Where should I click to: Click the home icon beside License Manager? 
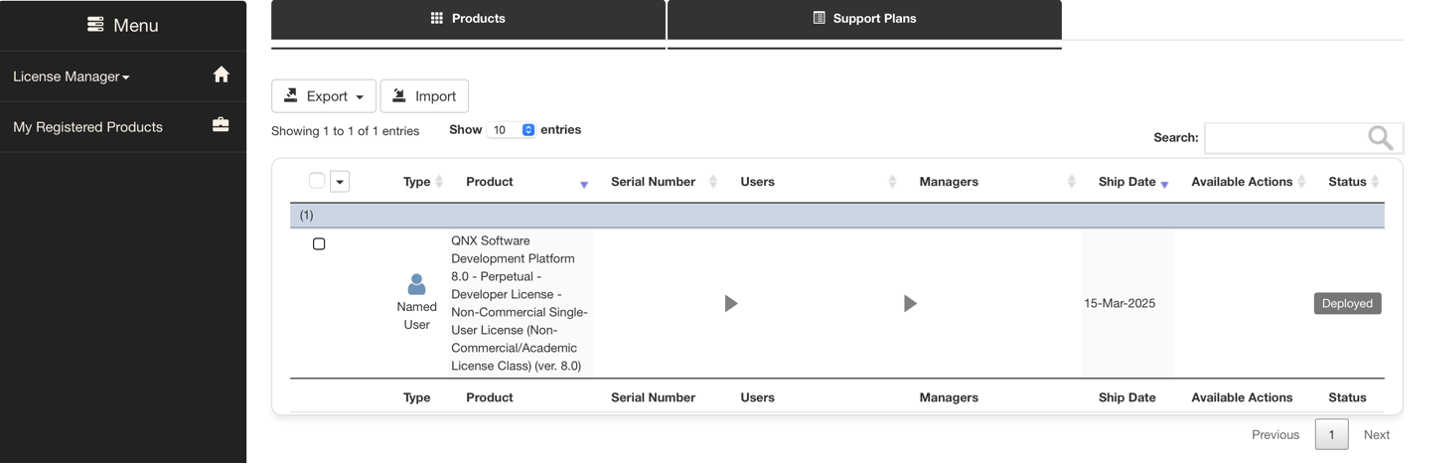pos(221,75)
